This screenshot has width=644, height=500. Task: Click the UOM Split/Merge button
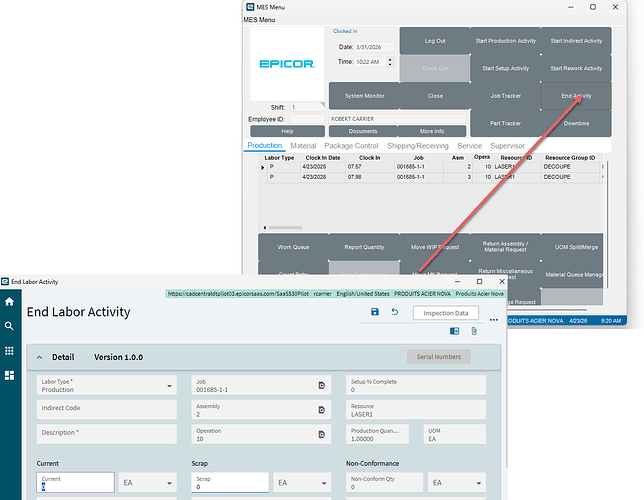pyautogui.click(x=573, y=247)
